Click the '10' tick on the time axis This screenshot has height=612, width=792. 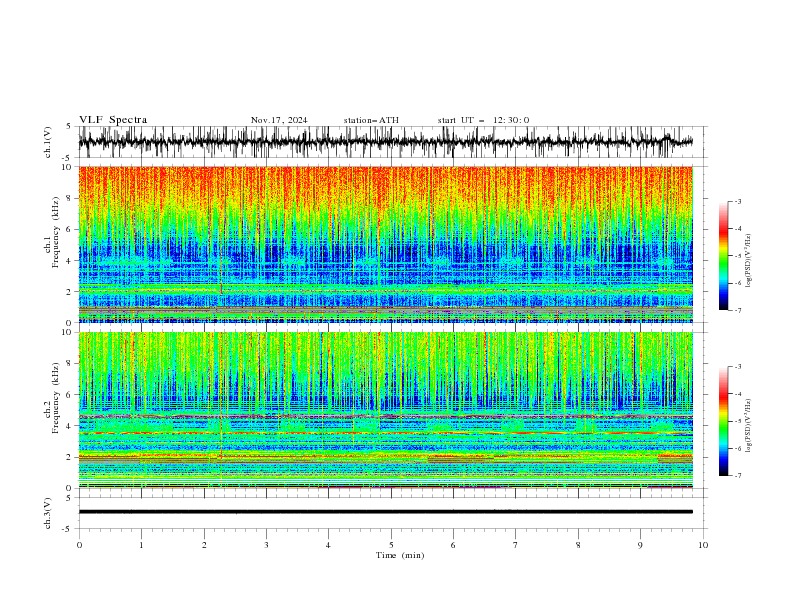click(x=703, y=545)
